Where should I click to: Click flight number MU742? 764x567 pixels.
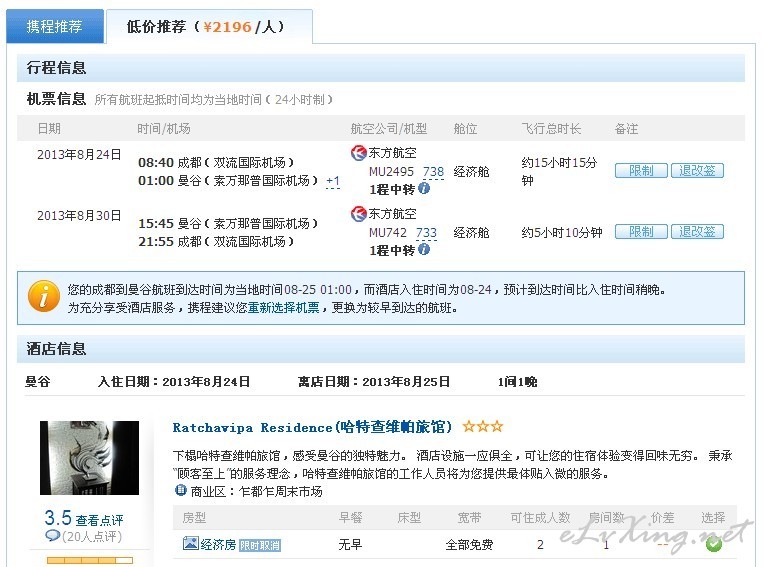coord(387,233)
